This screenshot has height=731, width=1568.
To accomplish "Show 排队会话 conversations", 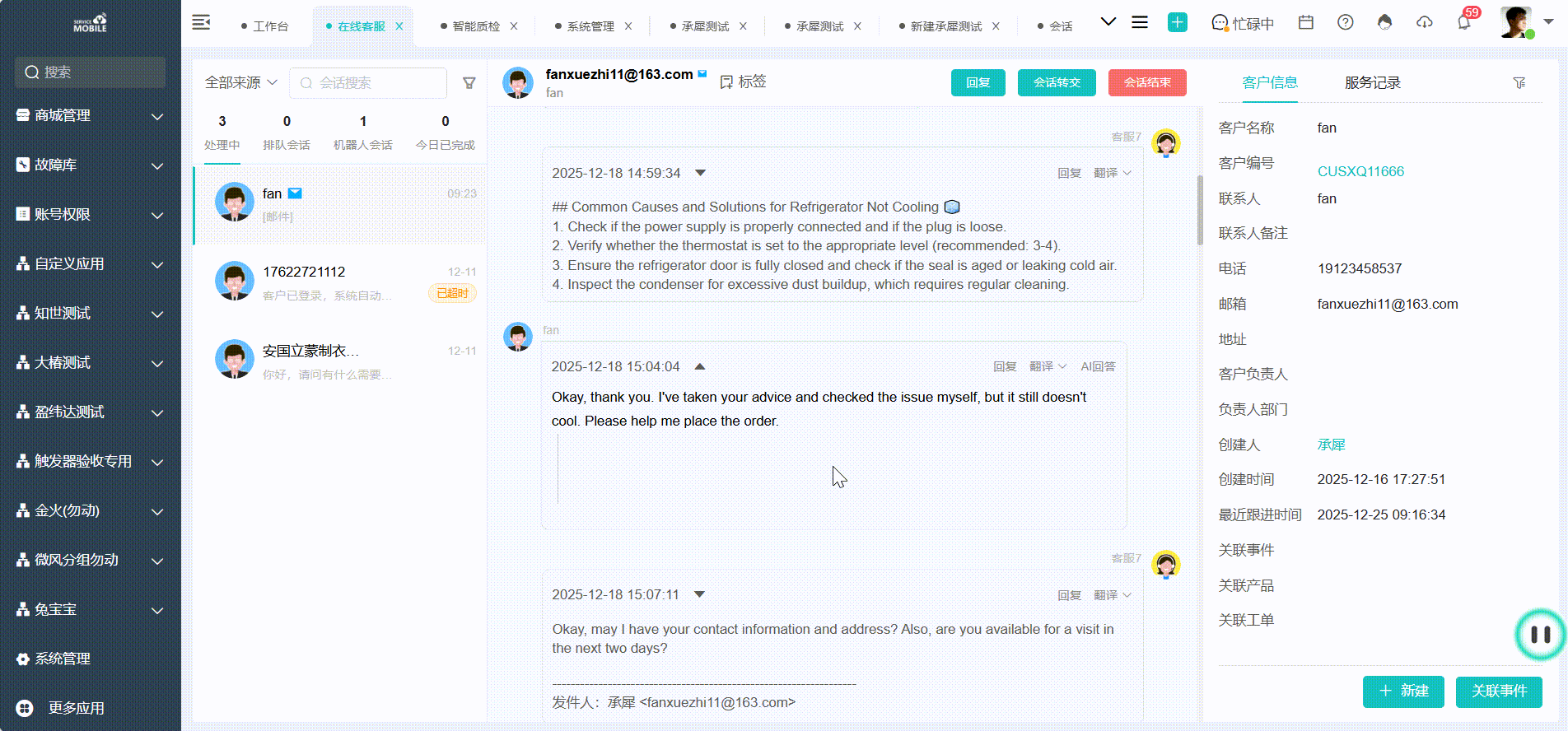I will click(x=287, y=133).
